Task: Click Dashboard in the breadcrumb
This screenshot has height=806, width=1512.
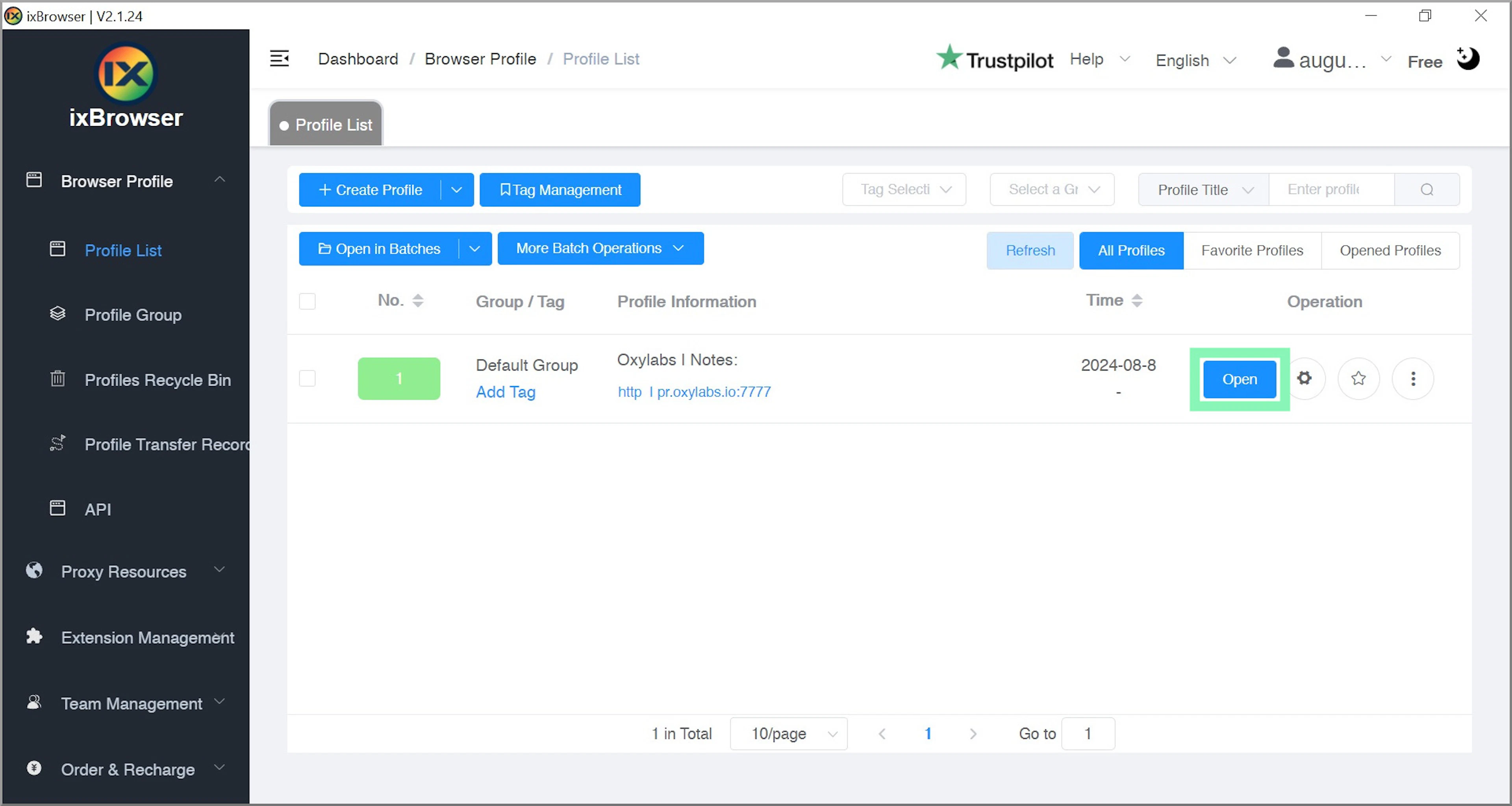Action: (358, 59)
